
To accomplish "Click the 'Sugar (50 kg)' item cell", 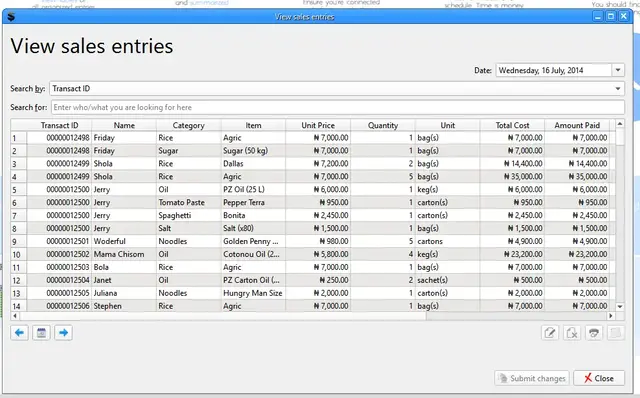I will point(253,151).
